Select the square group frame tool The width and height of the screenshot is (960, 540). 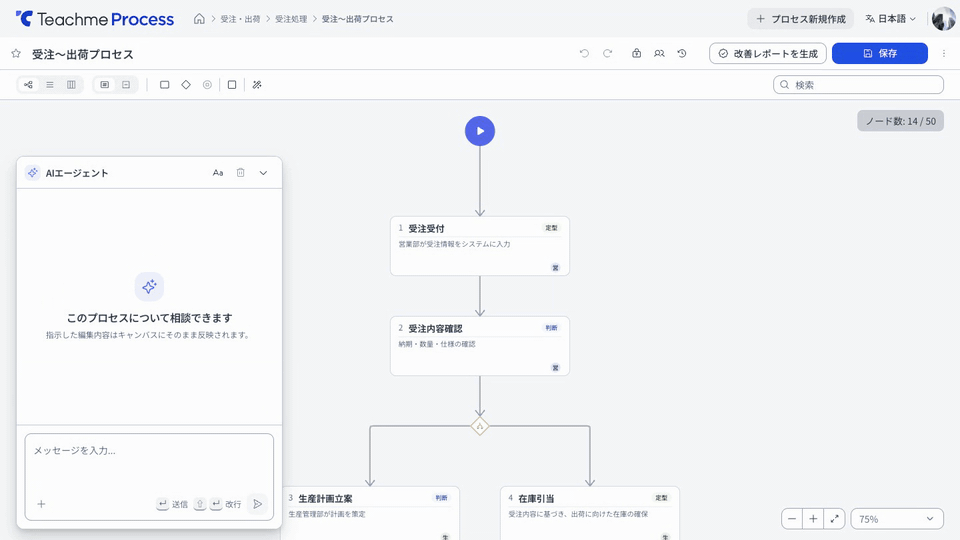click(x=232, y=84)
